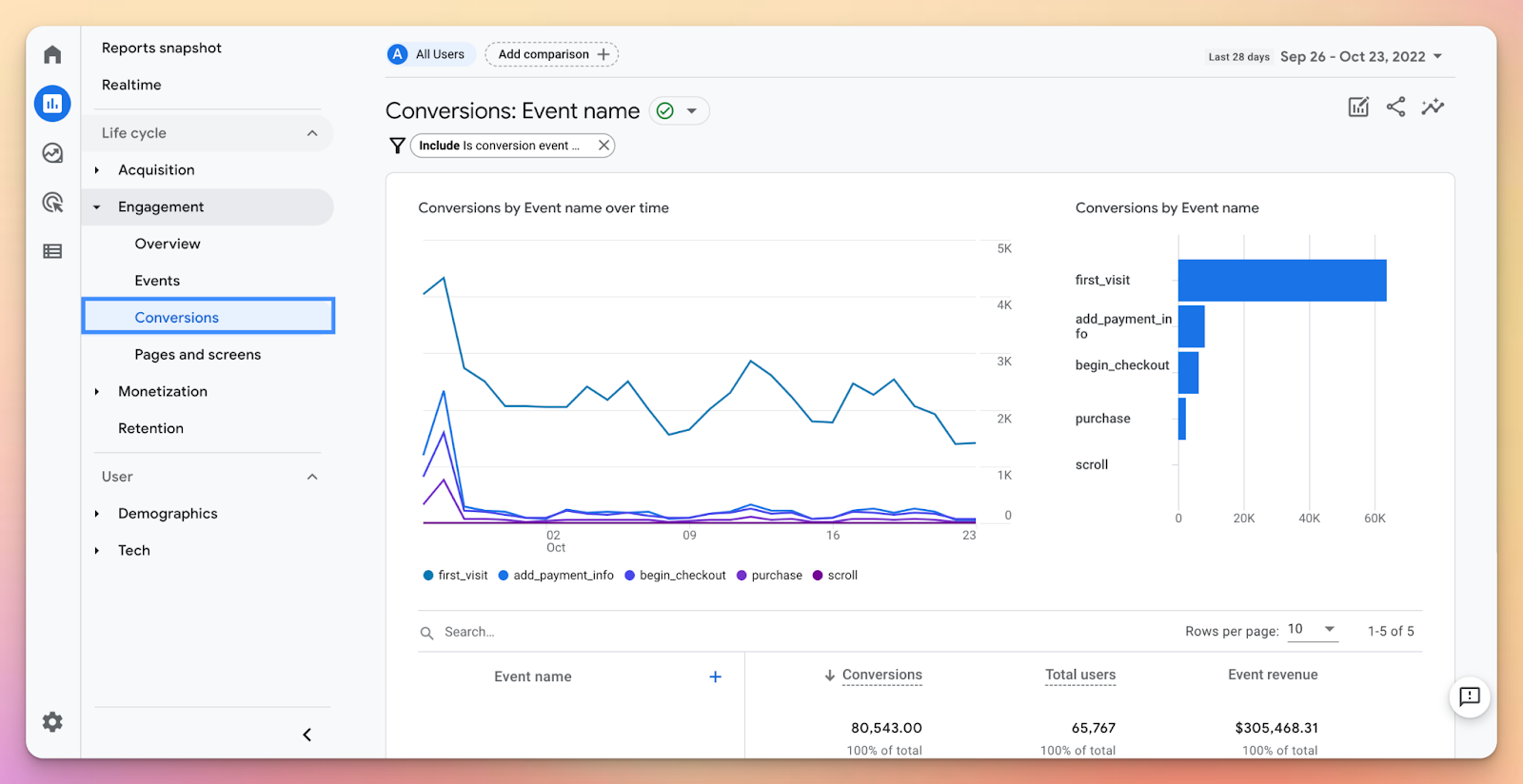Viewport: 1523px width, 784px height.
Task: Remove the conversion event filter chip
Action: [603, 146]
